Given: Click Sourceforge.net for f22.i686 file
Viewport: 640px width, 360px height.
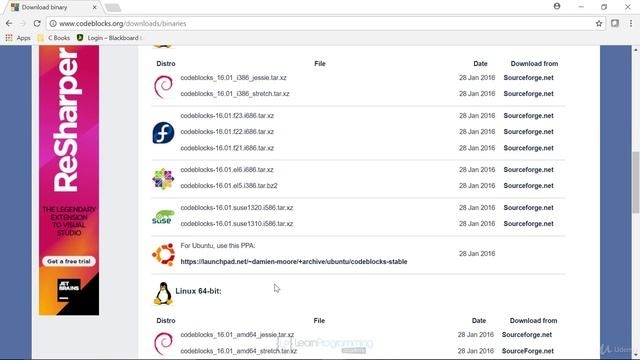Looking at the screenshot, I should (x=529, y=131).
